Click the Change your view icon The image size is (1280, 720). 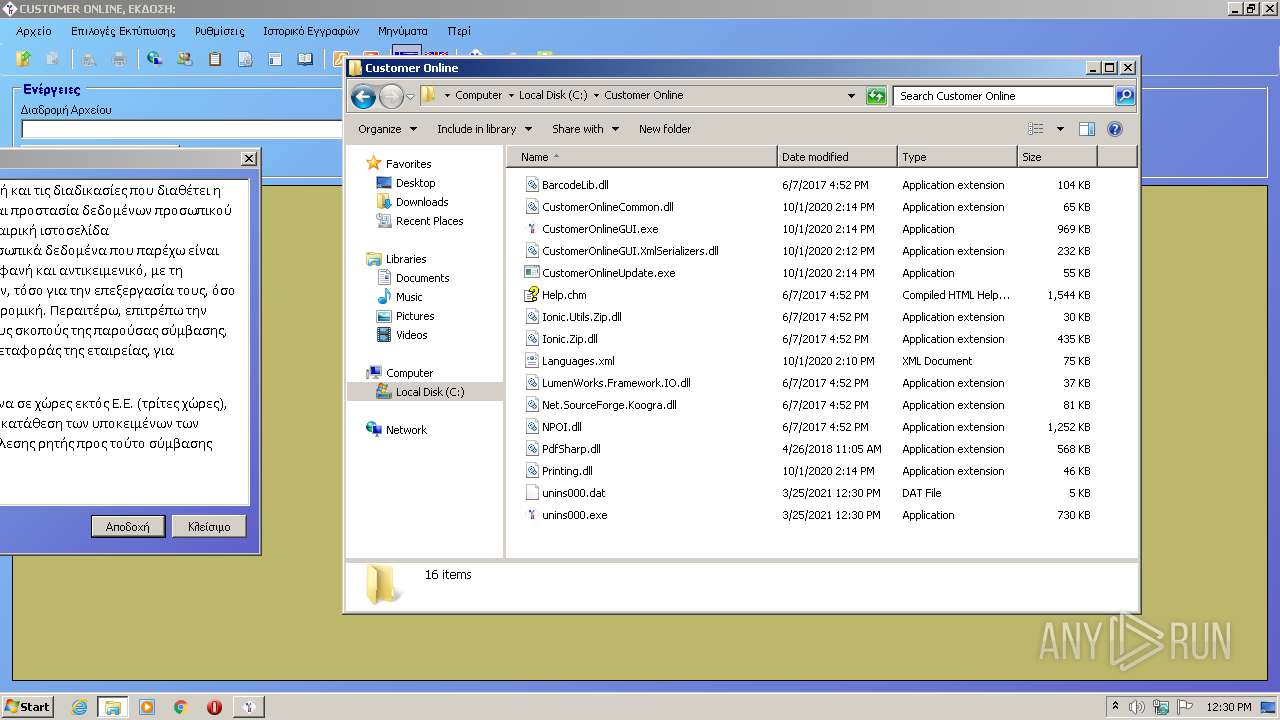pyautogui.click(x=1036, y=129)
